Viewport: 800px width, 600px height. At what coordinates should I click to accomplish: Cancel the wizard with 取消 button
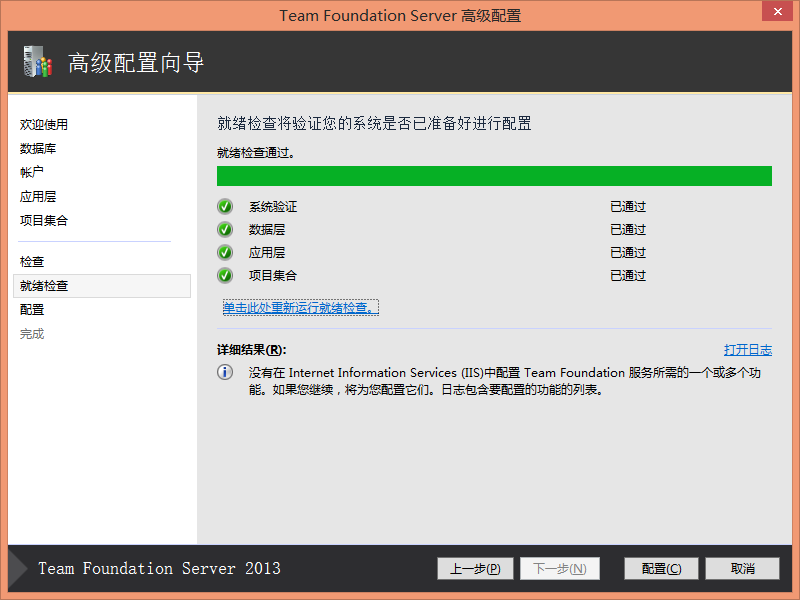[742, 568]
